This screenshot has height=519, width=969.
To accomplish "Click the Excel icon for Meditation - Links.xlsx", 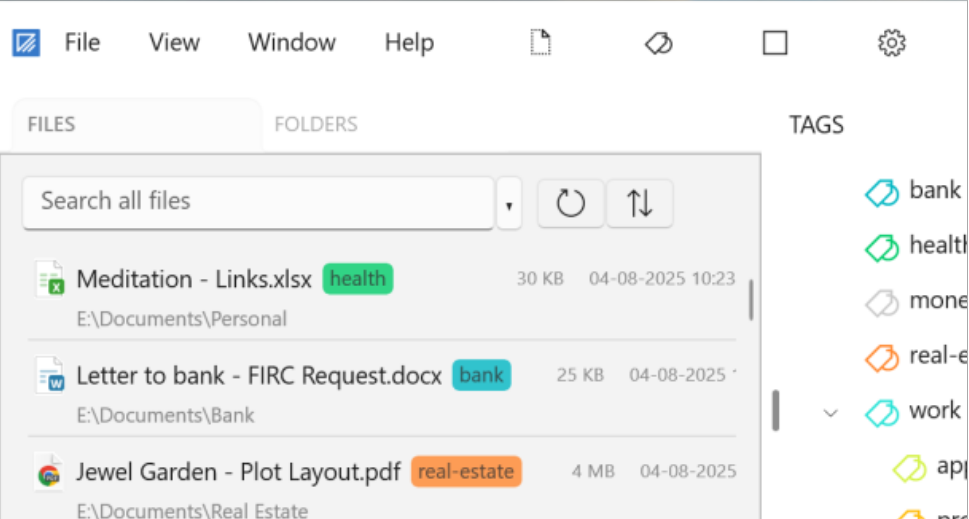I will [x=50, y=279].
